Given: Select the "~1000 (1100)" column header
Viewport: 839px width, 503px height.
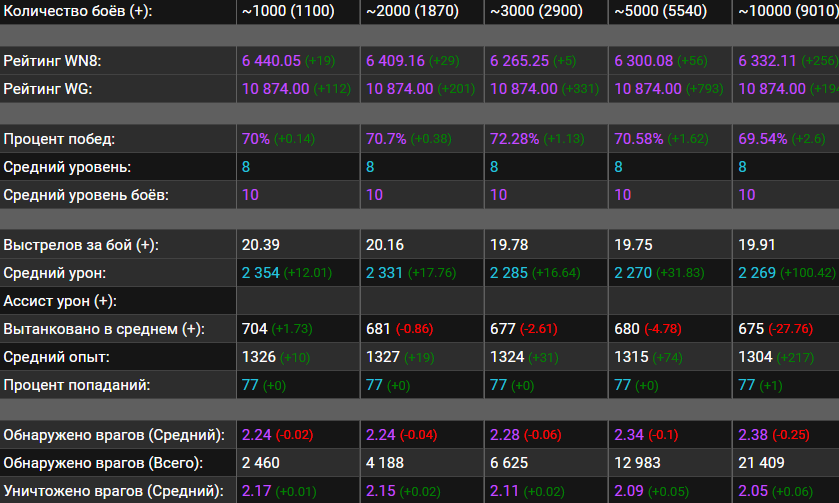Looking at the screenshot, I should [x=288, y=11].
